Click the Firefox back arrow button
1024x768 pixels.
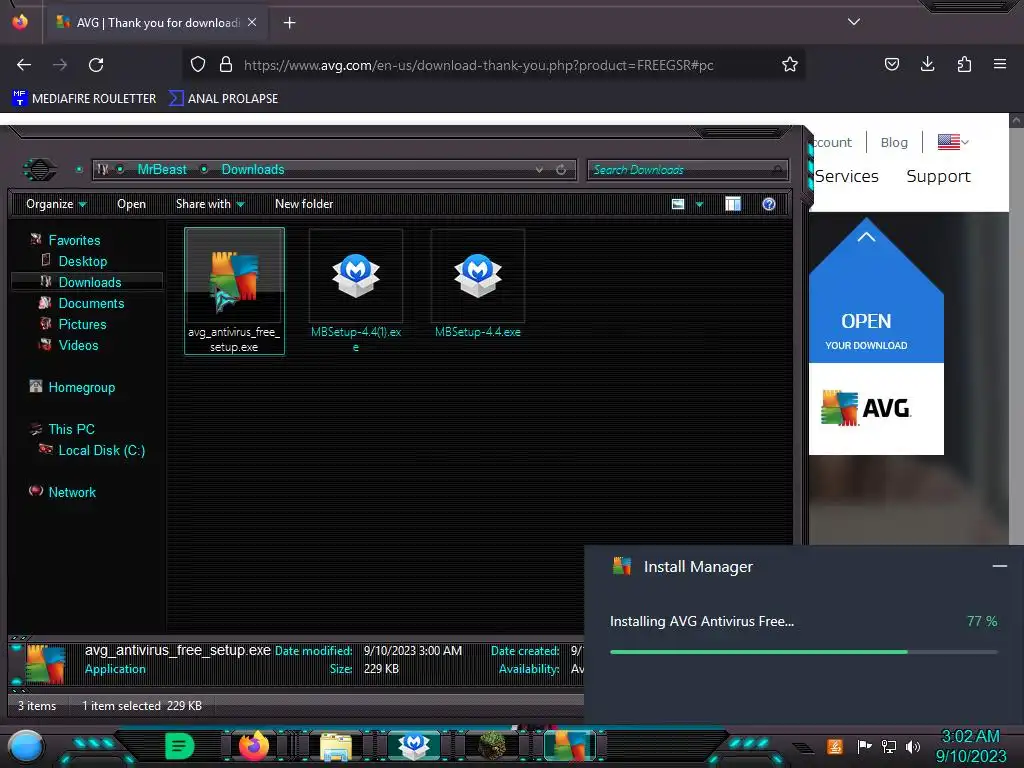coord(24,65)
